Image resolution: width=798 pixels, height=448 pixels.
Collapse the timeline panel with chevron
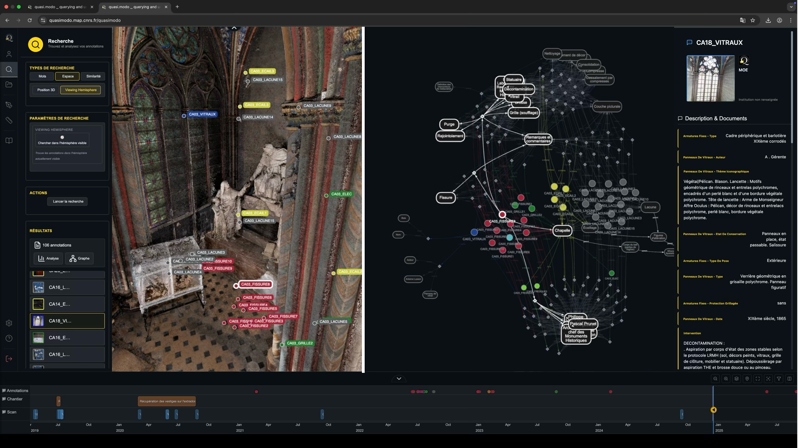point(398,379)
